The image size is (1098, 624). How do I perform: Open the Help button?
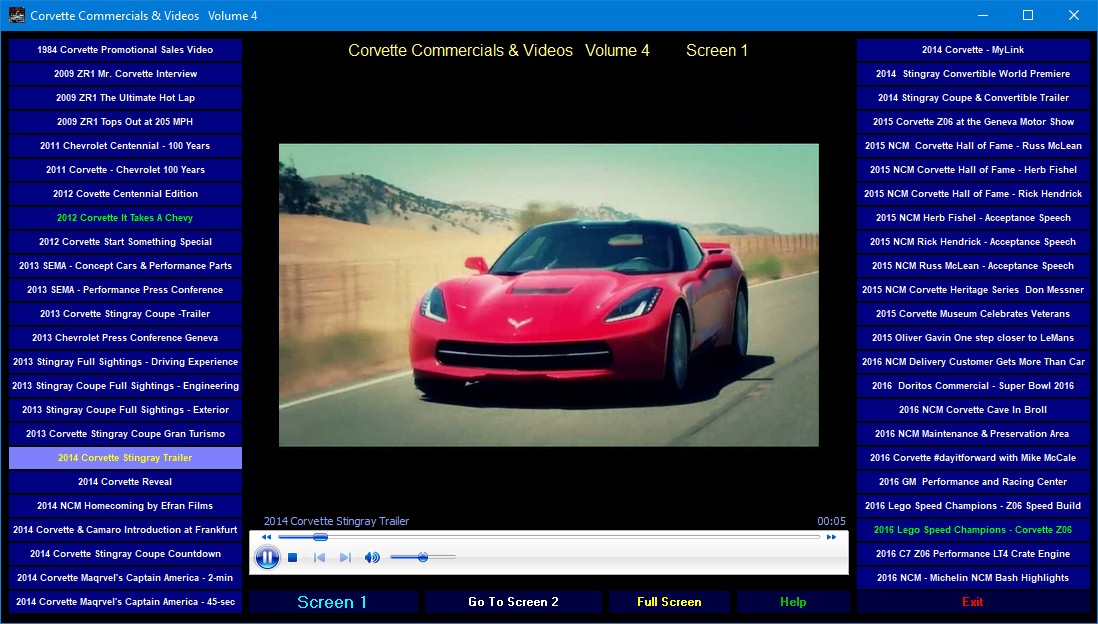point(793,602)
